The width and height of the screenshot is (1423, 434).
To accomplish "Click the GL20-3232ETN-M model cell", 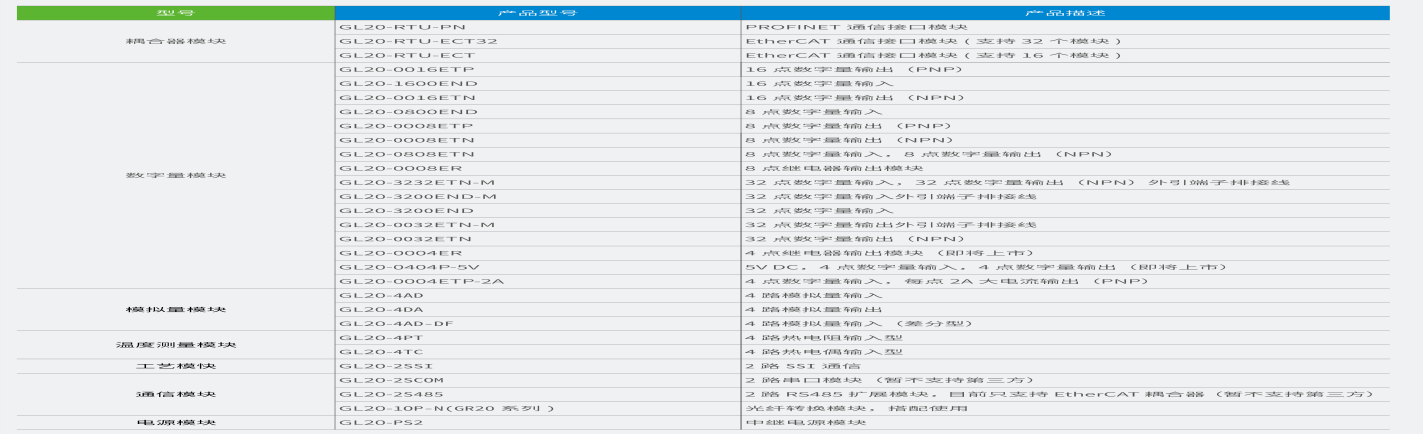I will pos(537,182).
